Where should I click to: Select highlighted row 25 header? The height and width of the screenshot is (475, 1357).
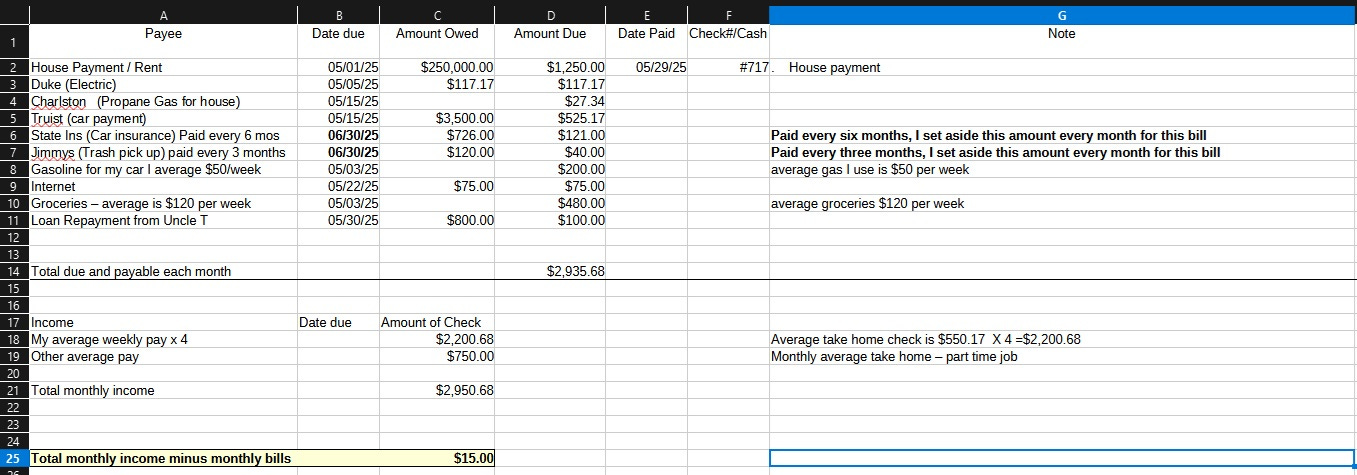(x=14, y=459)
